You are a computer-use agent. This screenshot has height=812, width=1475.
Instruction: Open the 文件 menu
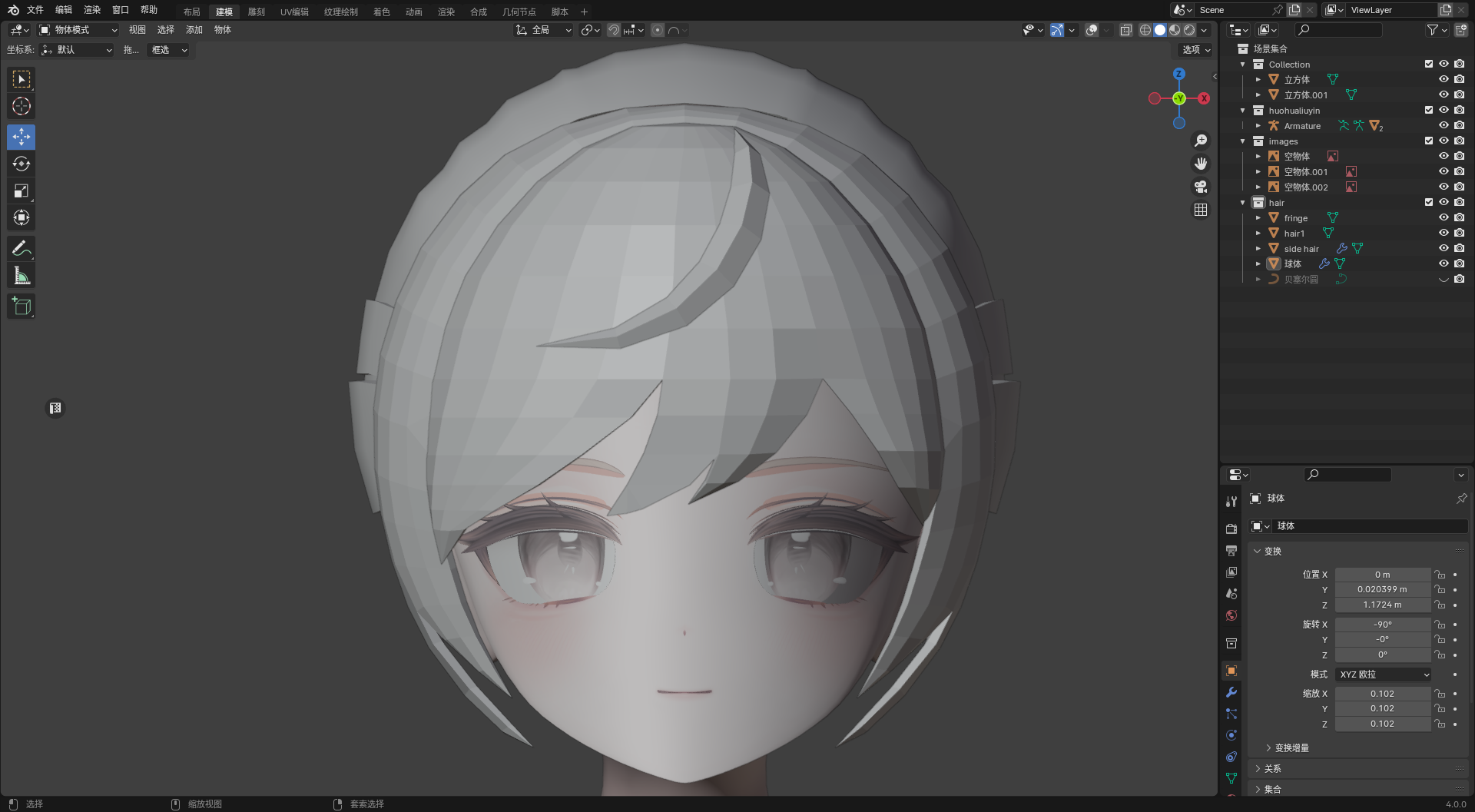35,10
